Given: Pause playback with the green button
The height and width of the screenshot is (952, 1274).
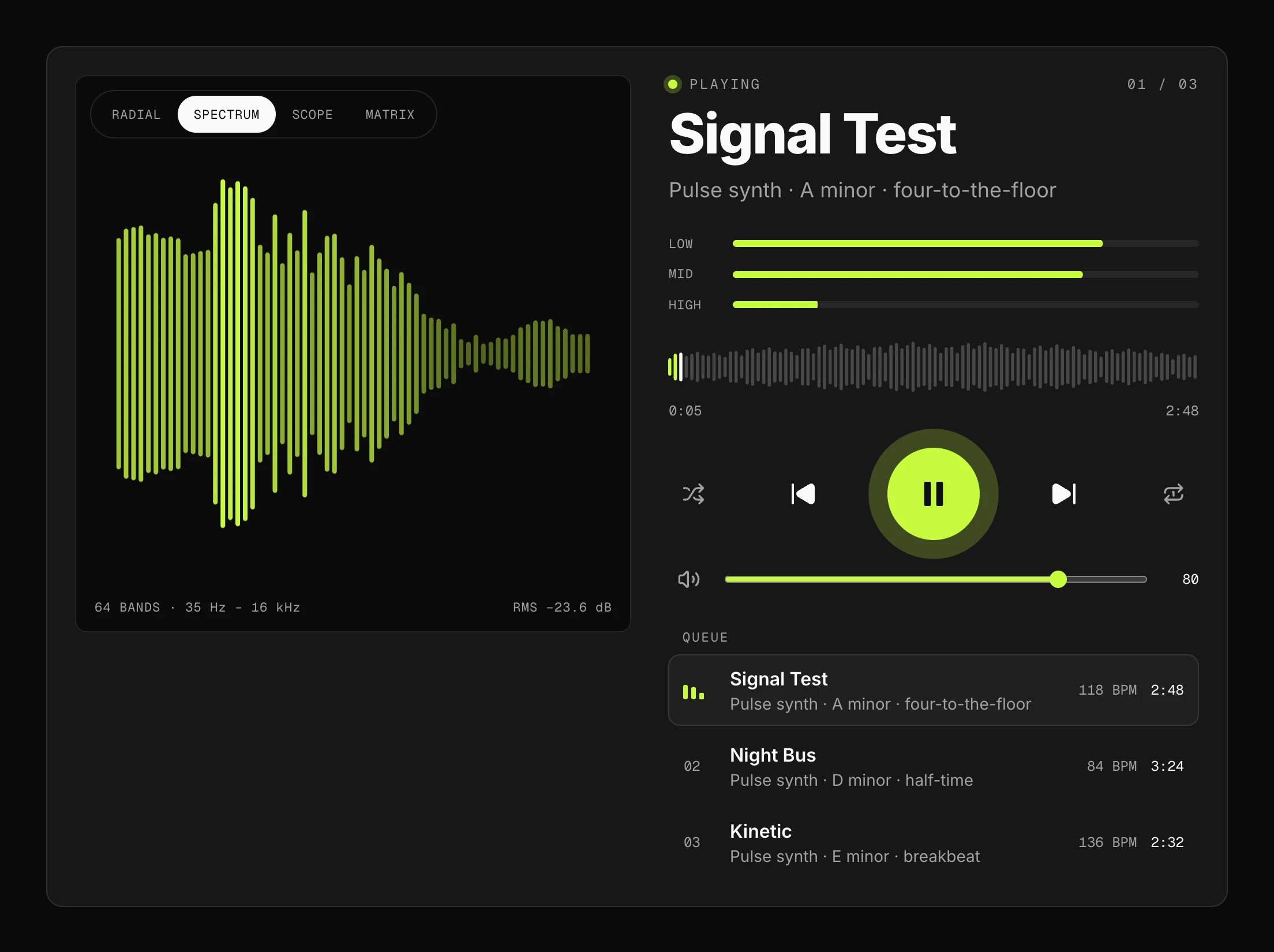Looking at the screenshot, I should click(933, 494).
